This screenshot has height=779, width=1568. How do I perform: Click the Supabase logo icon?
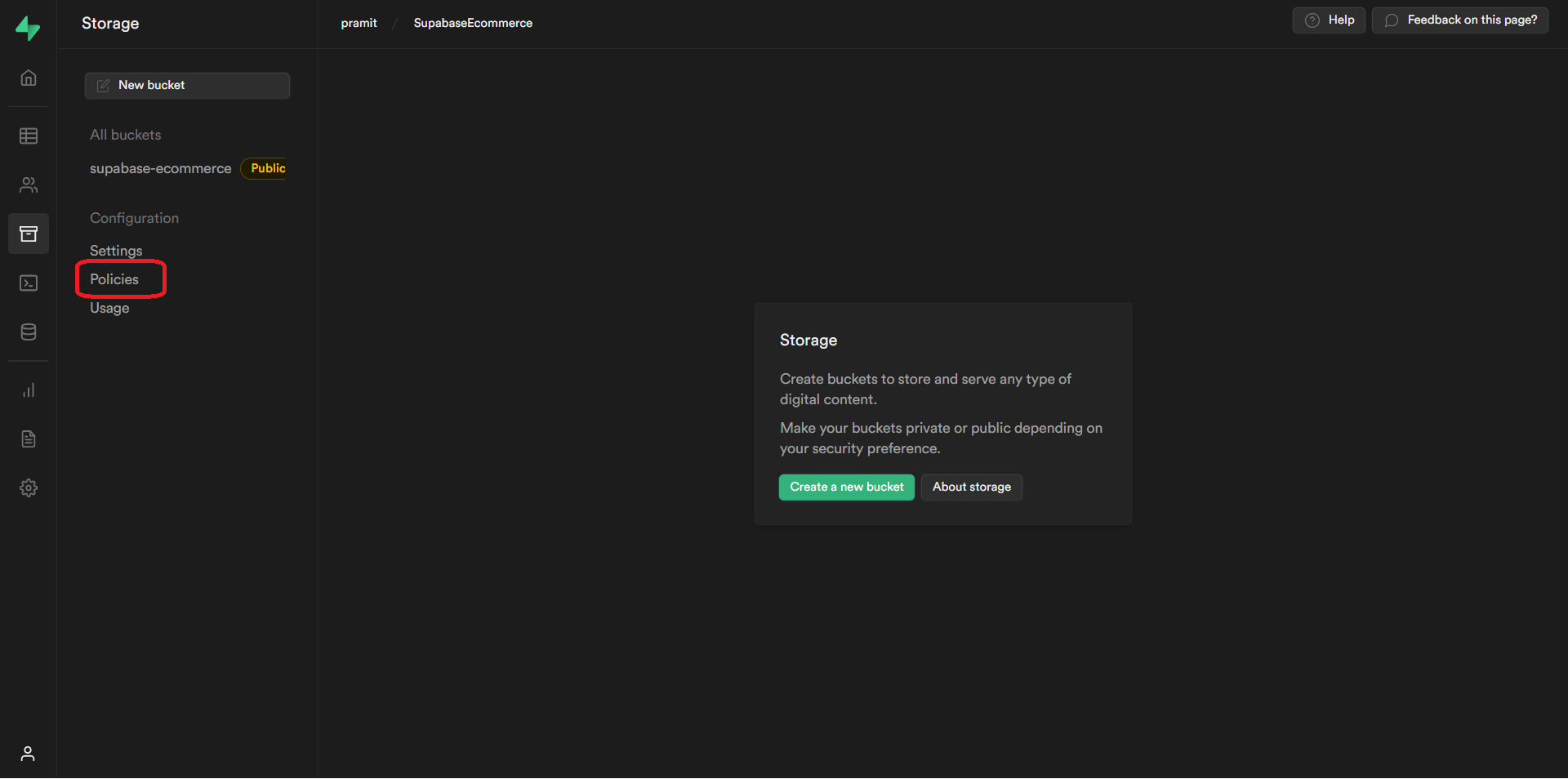point(28,28)
